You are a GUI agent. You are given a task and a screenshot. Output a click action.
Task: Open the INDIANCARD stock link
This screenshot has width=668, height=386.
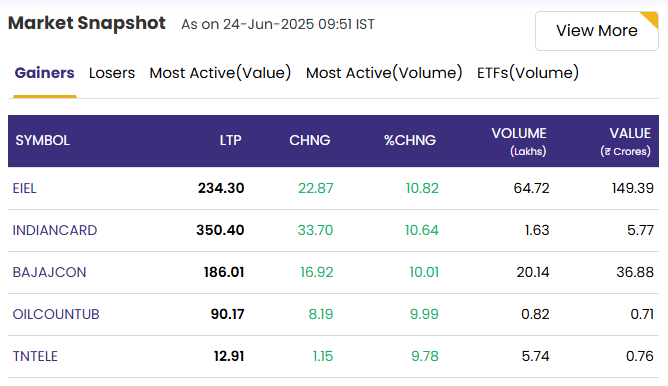pyautogui.click(x=55, y=230)
